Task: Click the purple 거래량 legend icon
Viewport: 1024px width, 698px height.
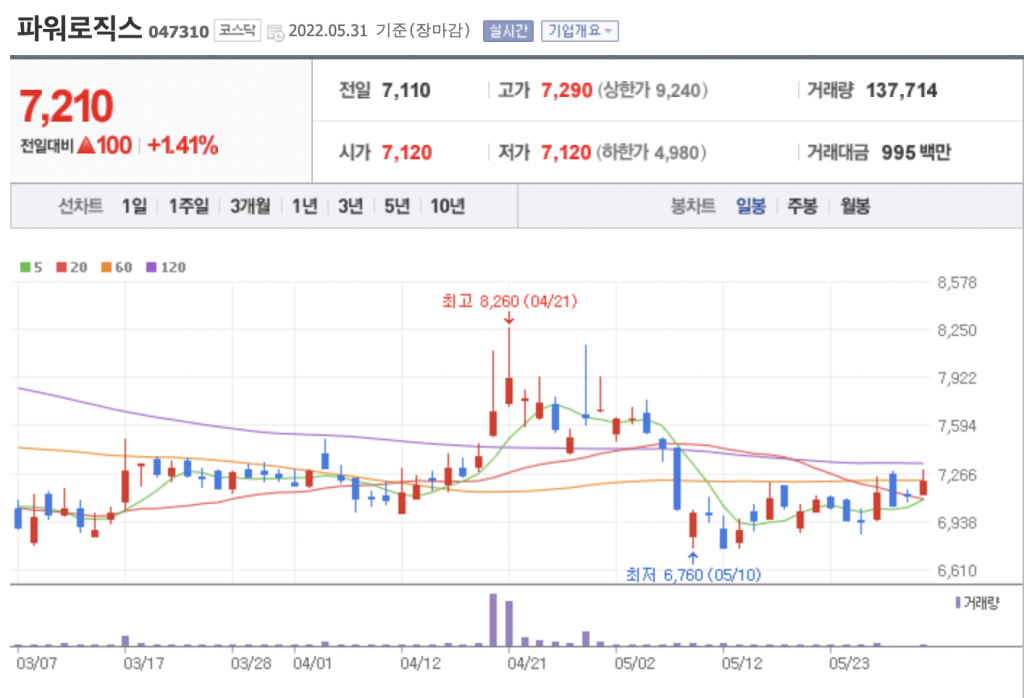Action: point(958,603)
